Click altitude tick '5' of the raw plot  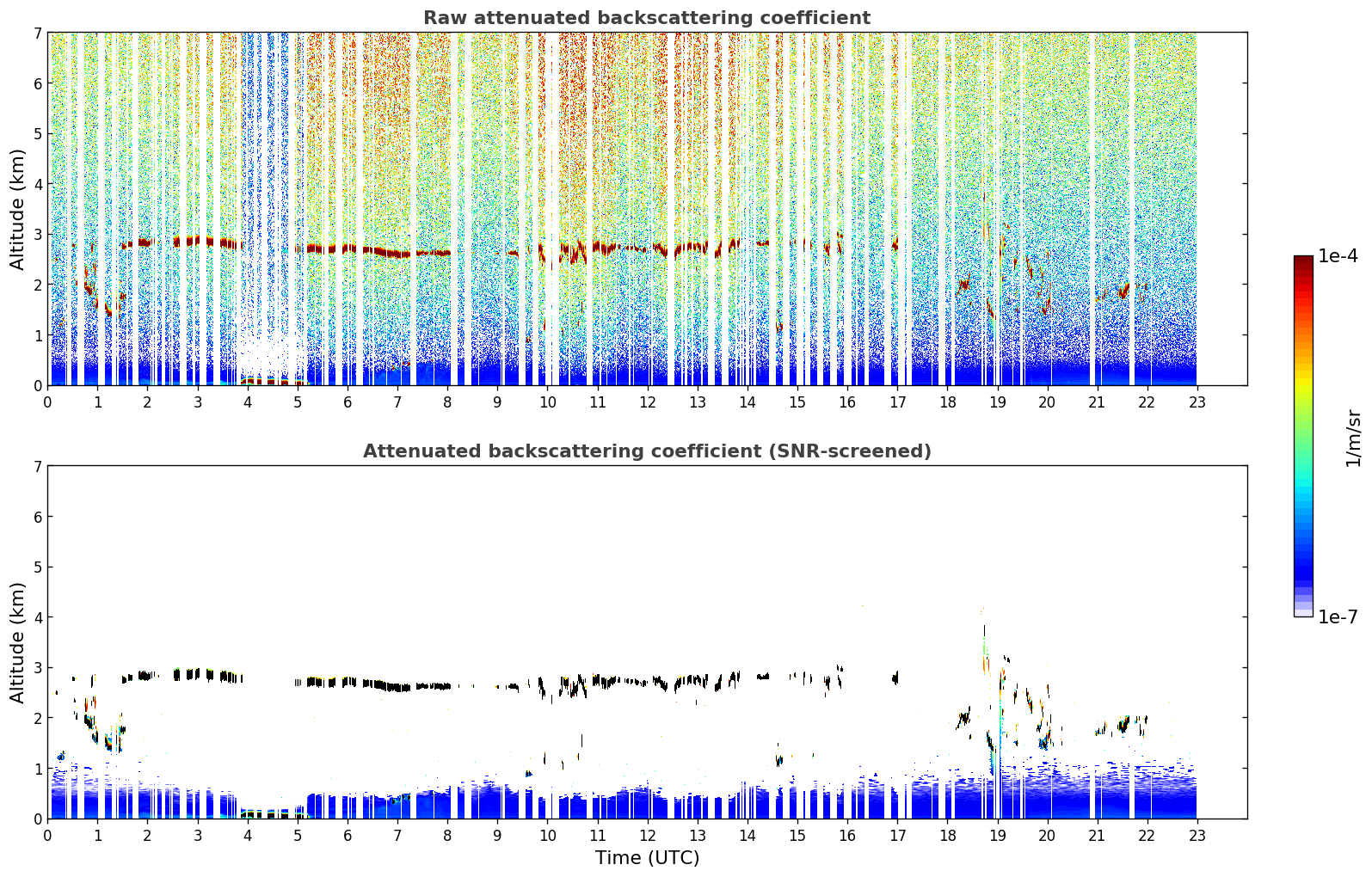click(x=37, y=134)
